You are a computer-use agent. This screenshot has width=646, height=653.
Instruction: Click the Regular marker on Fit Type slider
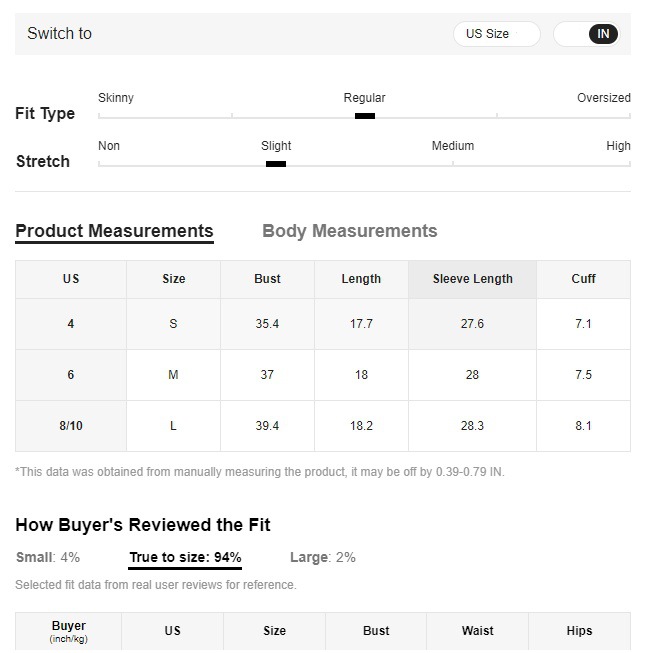[365, 116]
